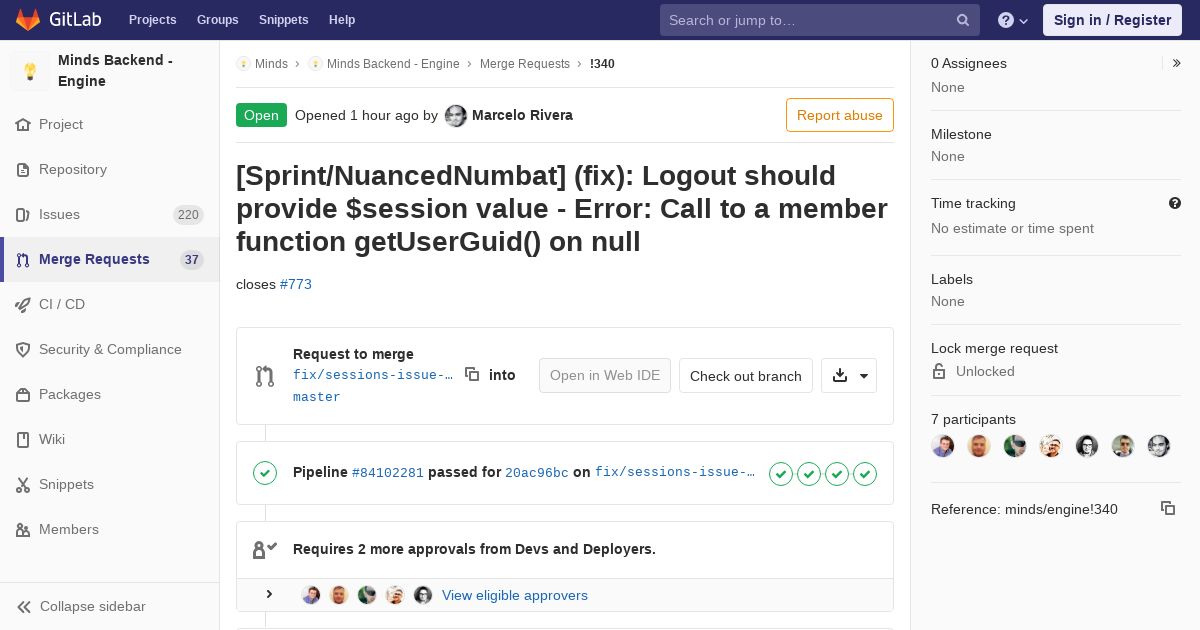This screenshot has width=1200, height=630.
Task: Click the Unlocked padlock icon
Action: pyautogui.click(x=939, y=371)
